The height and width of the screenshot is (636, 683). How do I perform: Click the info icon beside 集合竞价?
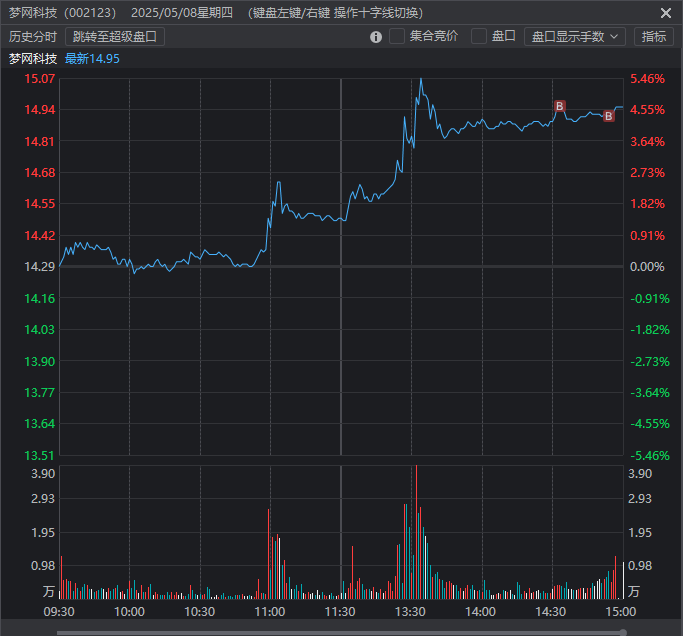376,37
